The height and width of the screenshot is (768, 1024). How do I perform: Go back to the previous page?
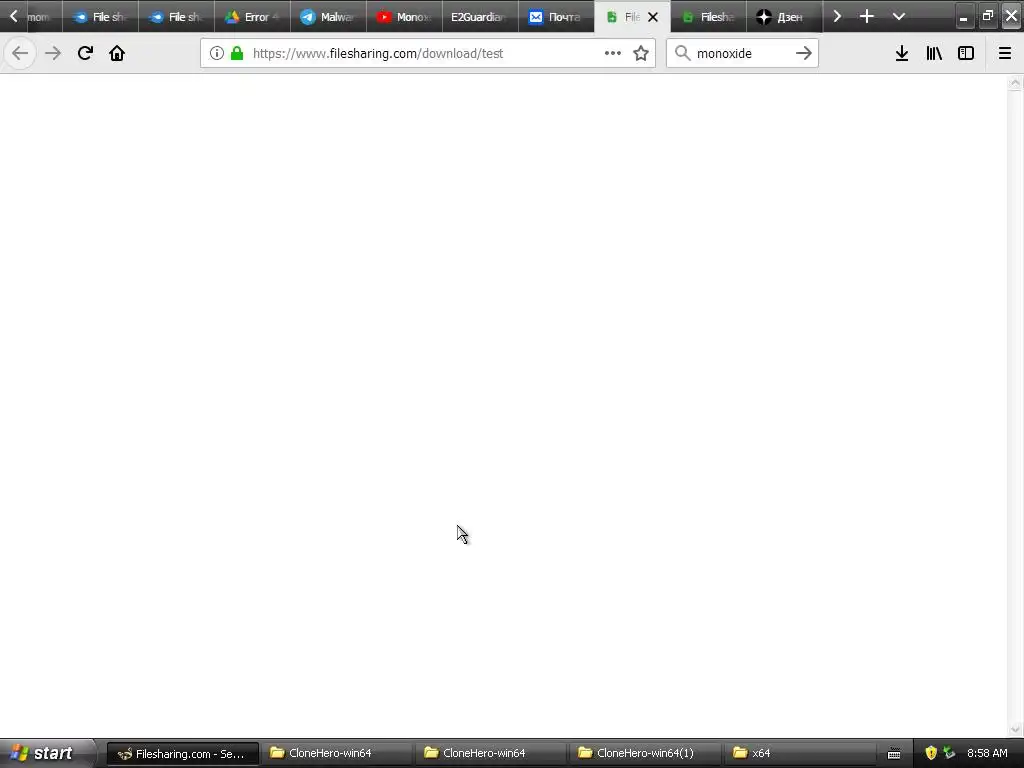tap(20, 53)
